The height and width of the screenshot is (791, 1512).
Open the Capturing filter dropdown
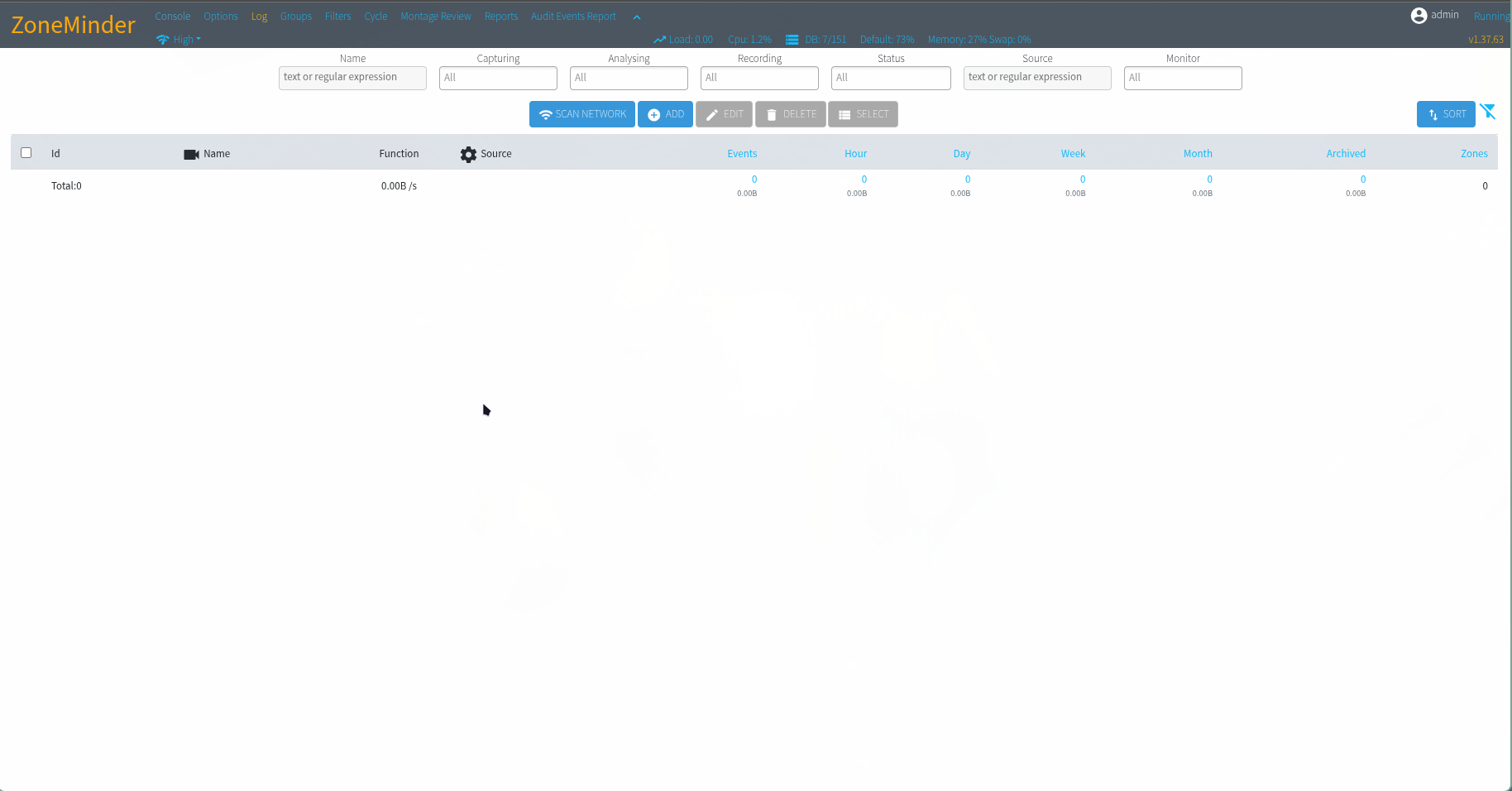pos(498,78)
